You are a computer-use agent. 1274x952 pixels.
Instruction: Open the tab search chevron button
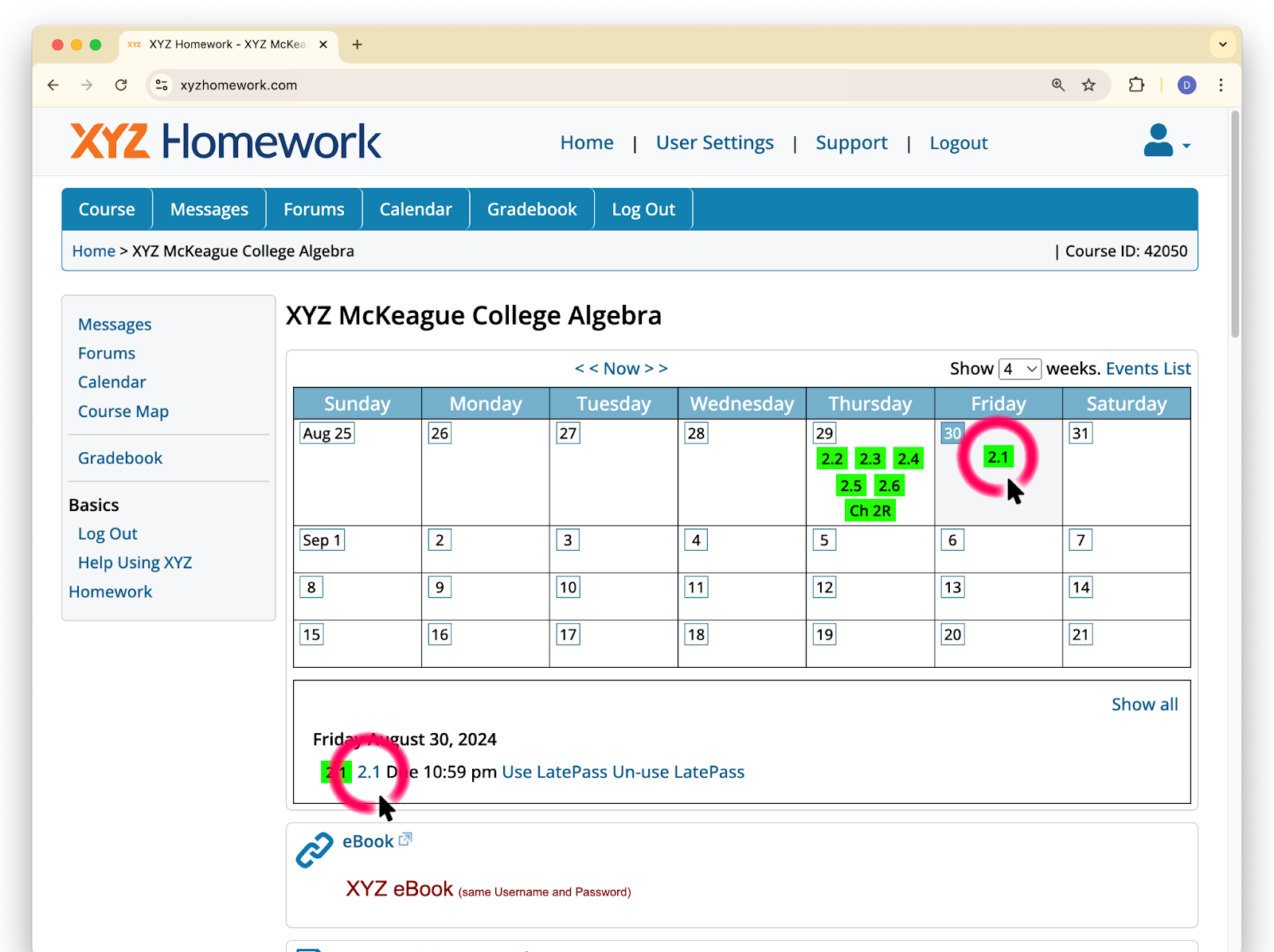tap(1223, 45)
